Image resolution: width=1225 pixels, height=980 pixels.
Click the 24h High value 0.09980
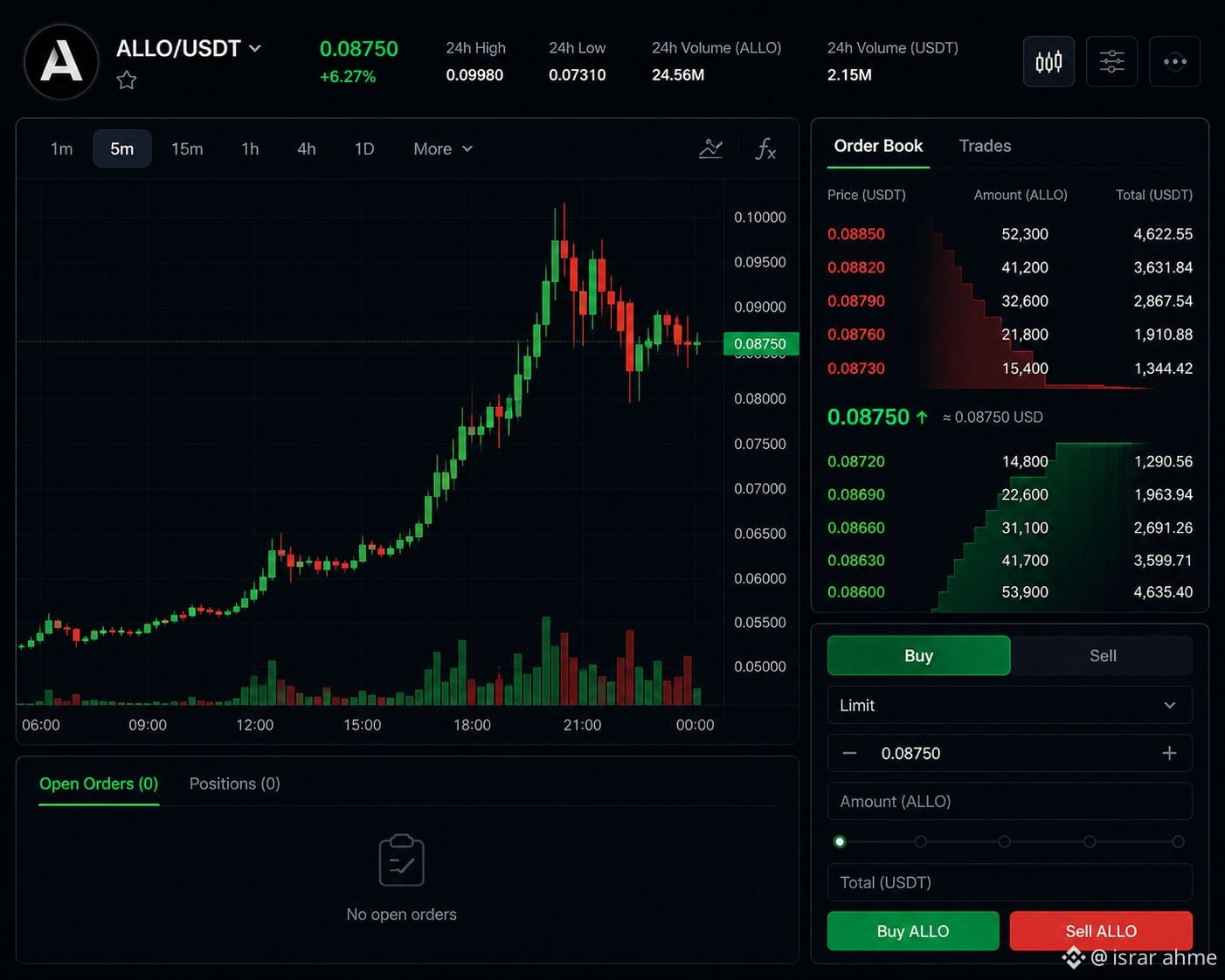pos(474,75)
